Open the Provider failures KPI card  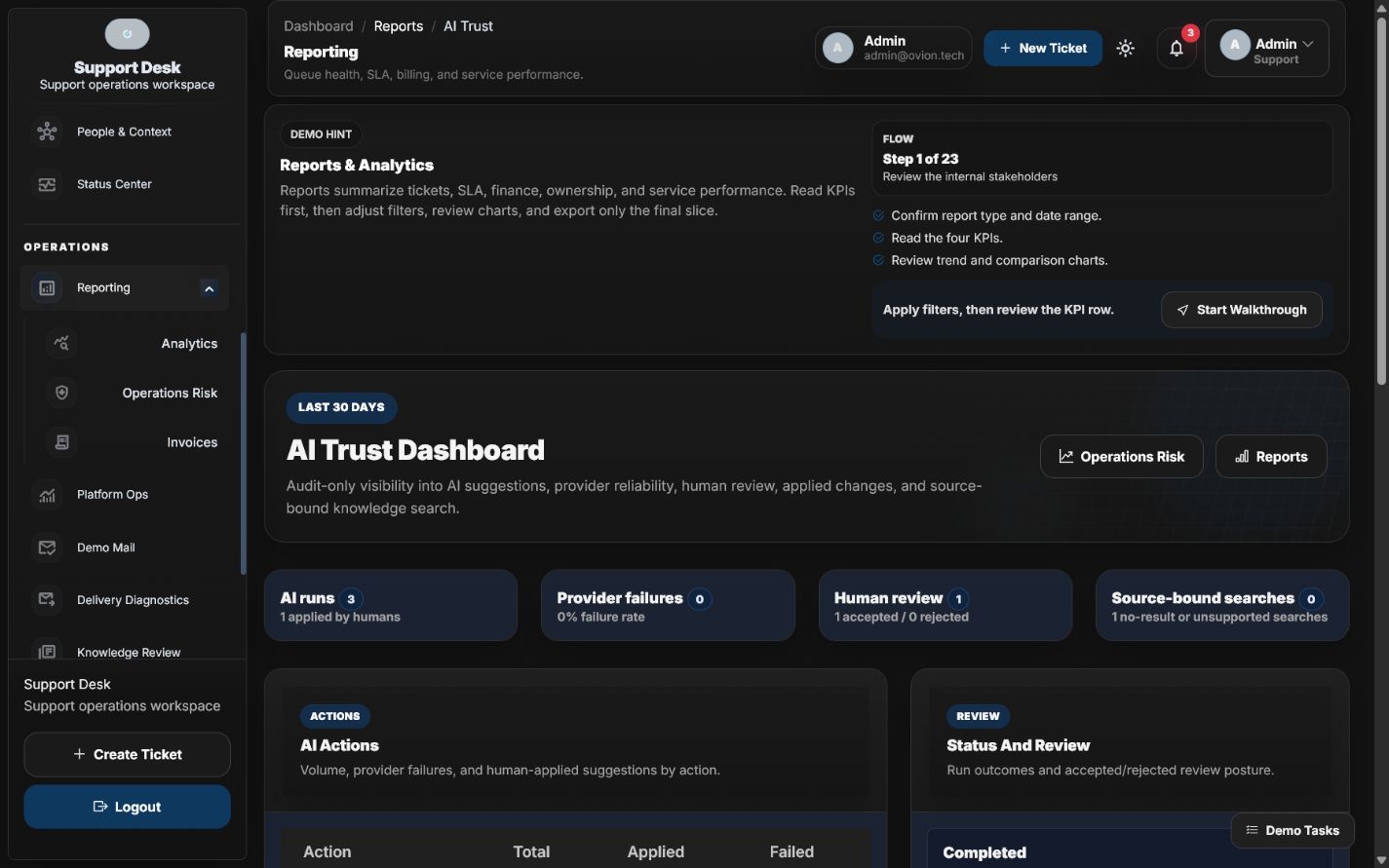pos(668,605)
